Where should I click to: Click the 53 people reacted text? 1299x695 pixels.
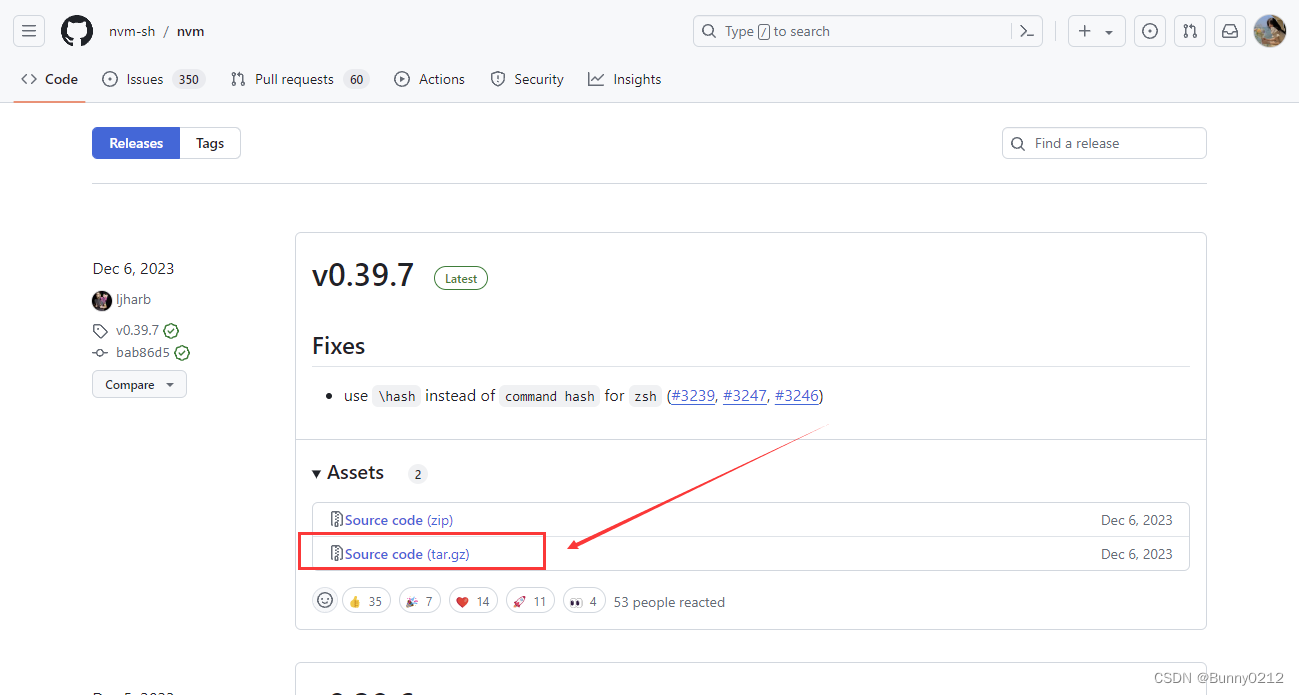tap(669, 602)
